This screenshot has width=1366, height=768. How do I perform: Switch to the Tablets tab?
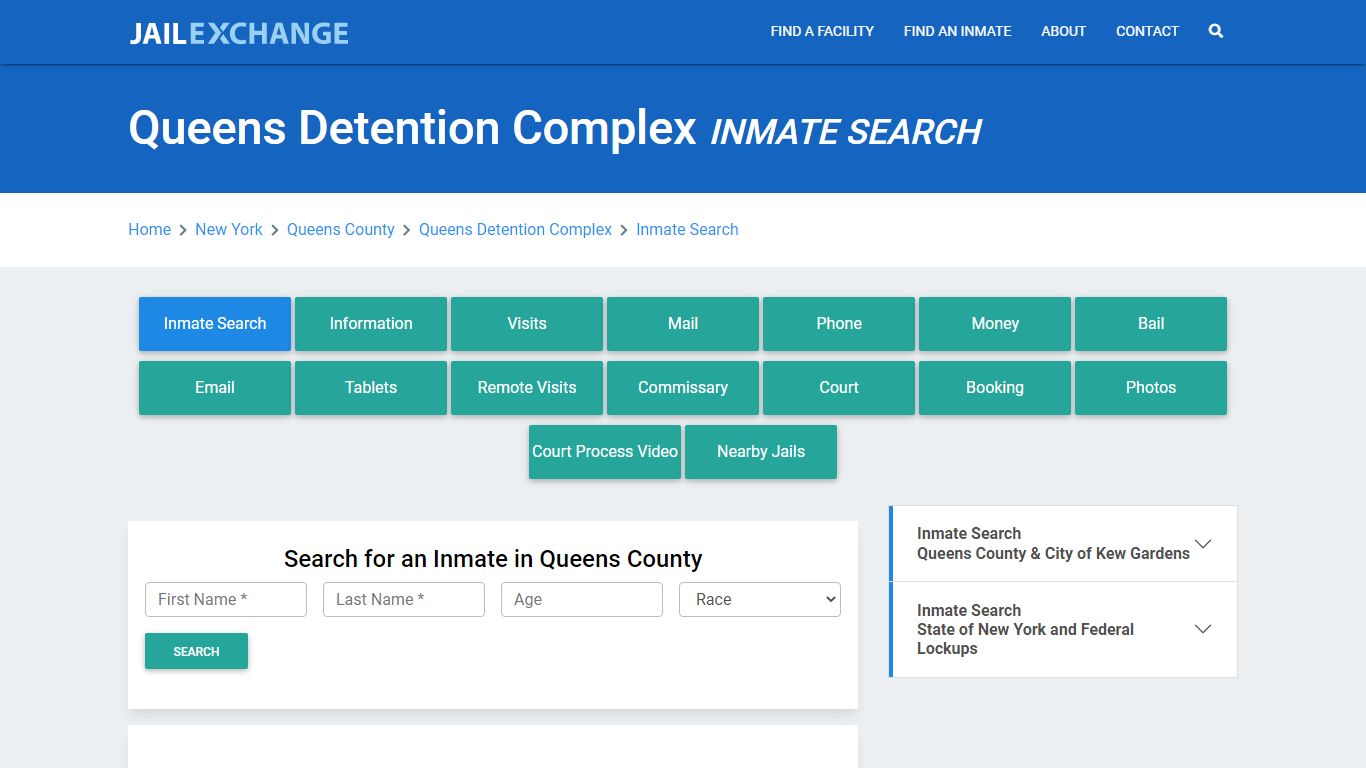(x=371, y=388)
